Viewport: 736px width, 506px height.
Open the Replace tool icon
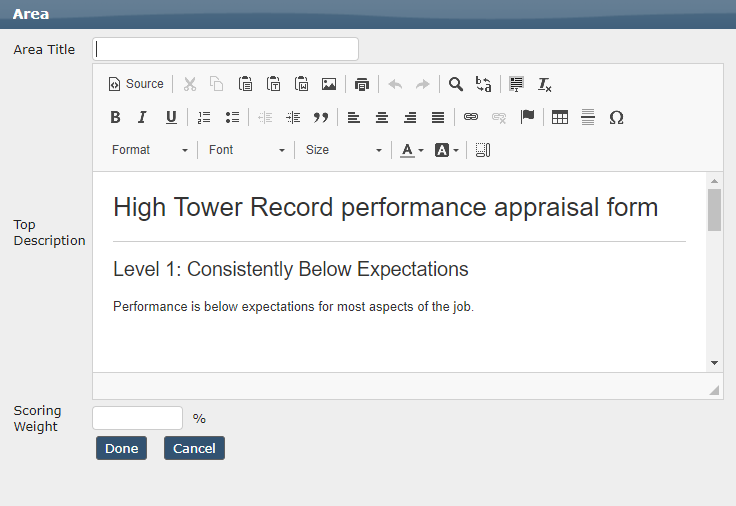pyautogui.click(x=483, y=84)
